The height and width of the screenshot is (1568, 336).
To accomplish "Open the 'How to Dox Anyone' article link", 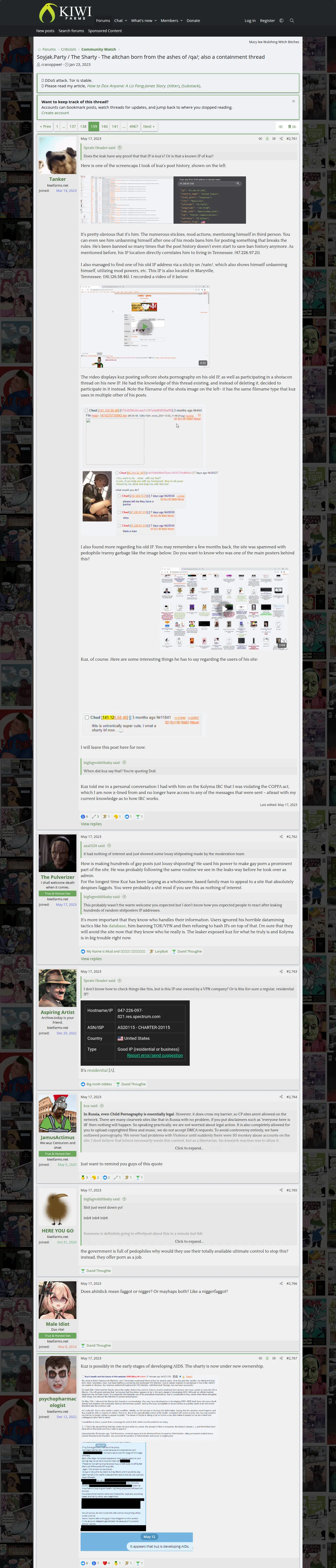I will 126,86.
